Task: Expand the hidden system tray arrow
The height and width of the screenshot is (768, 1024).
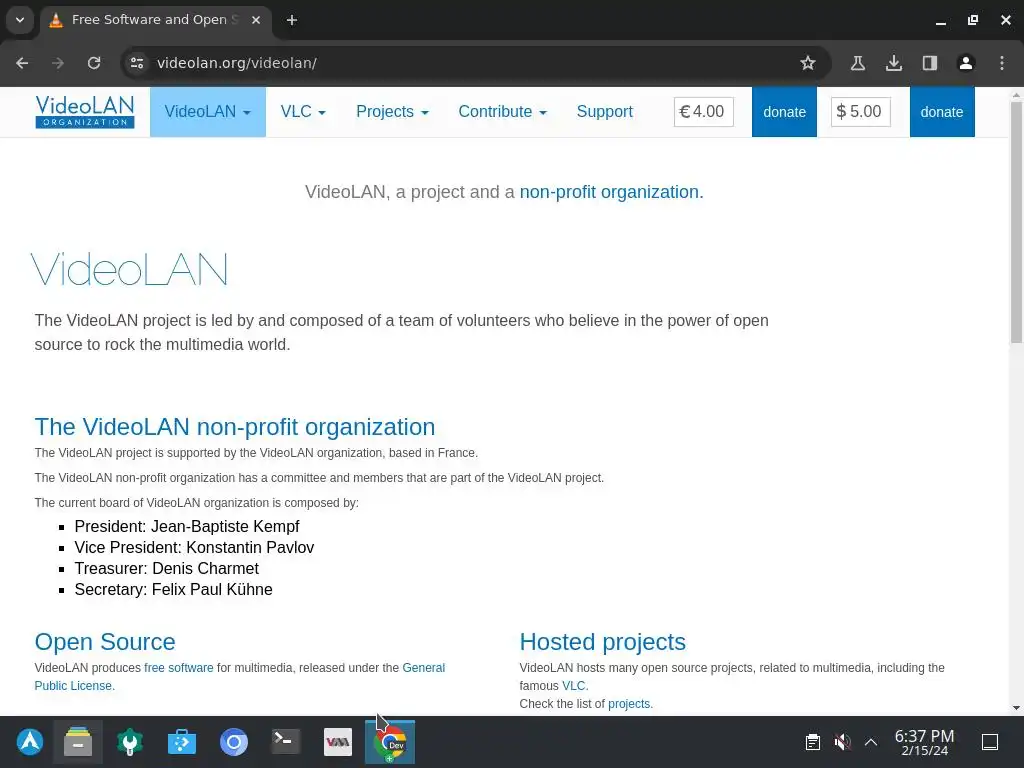Action: pos(871,742)
